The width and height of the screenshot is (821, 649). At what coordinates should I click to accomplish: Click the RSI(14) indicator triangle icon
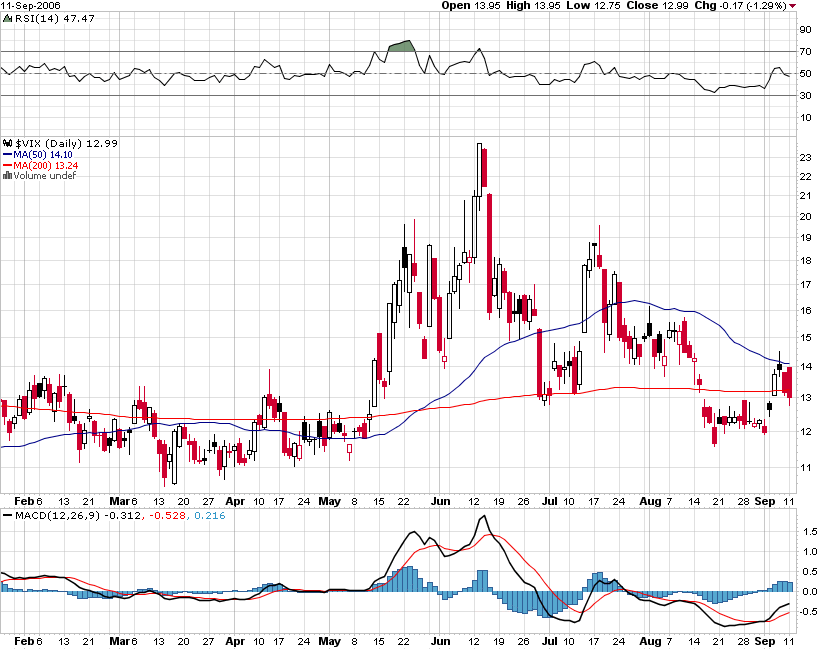click(x=7, y=18)
